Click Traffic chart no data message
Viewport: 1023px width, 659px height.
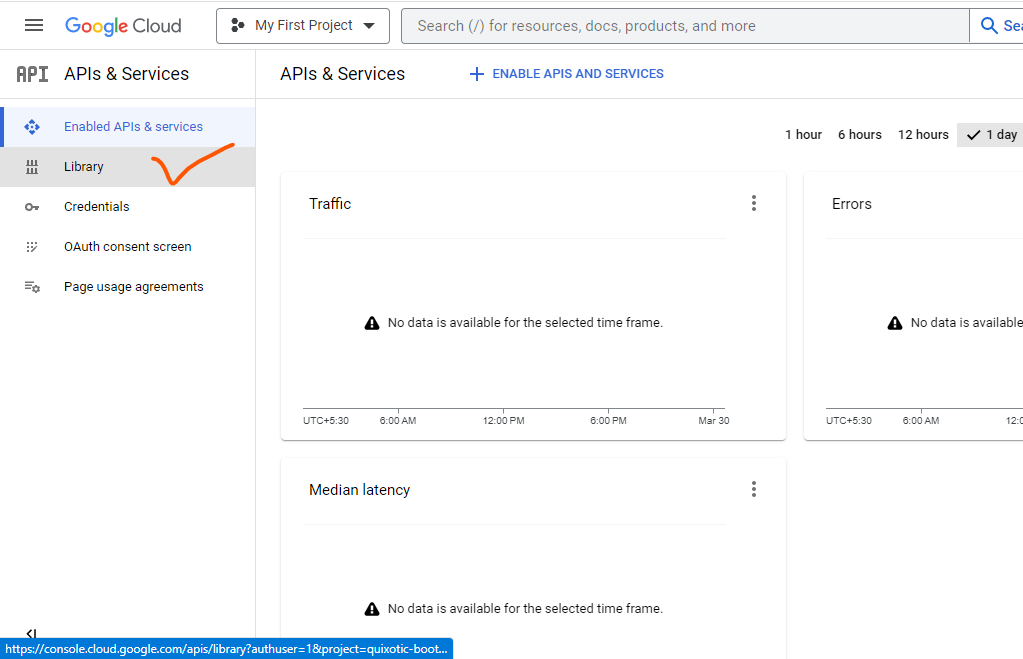point(525,323)
